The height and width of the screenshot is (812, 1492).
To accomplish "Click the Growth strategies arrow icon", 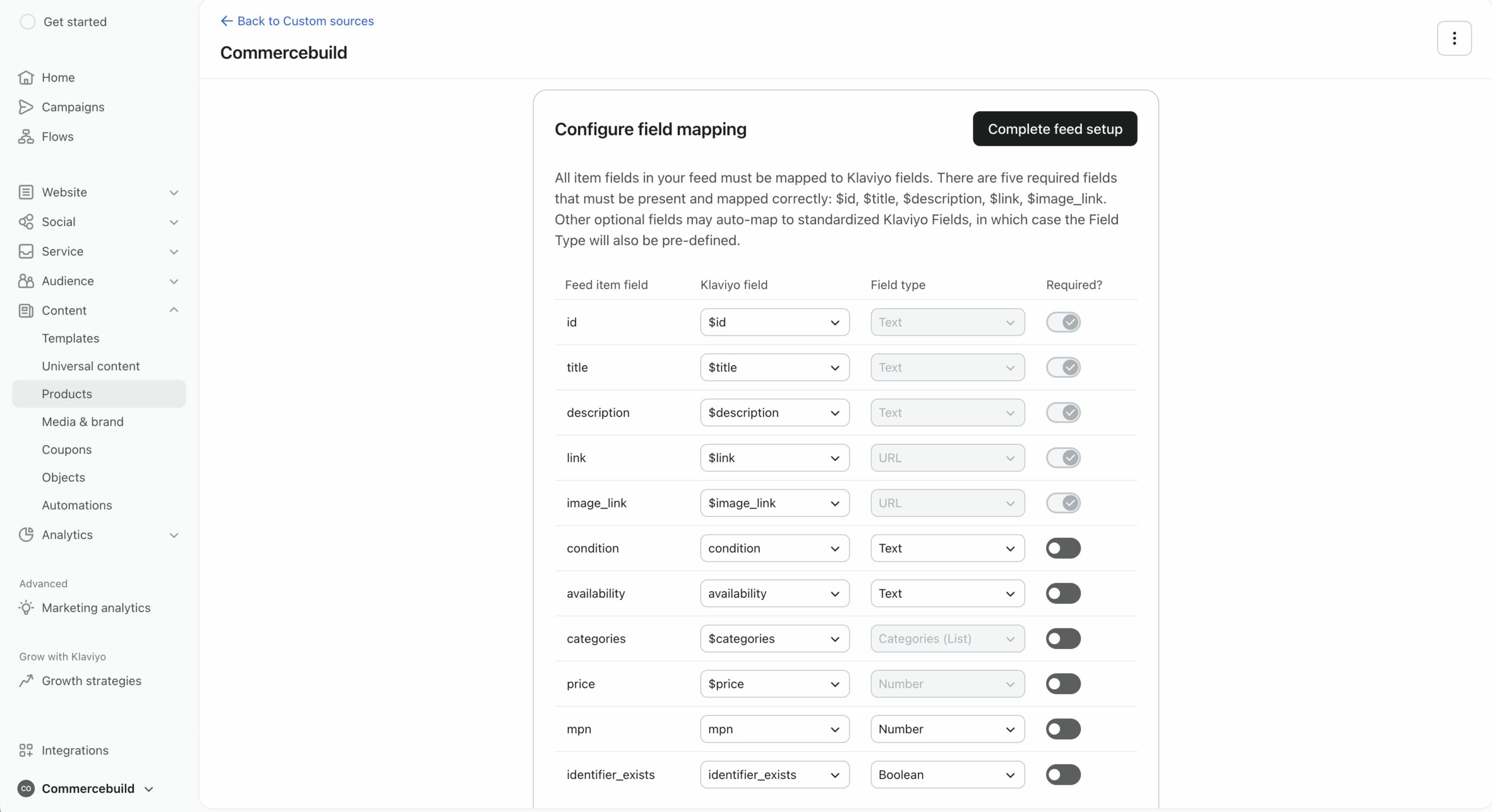I will coord(26,681).
